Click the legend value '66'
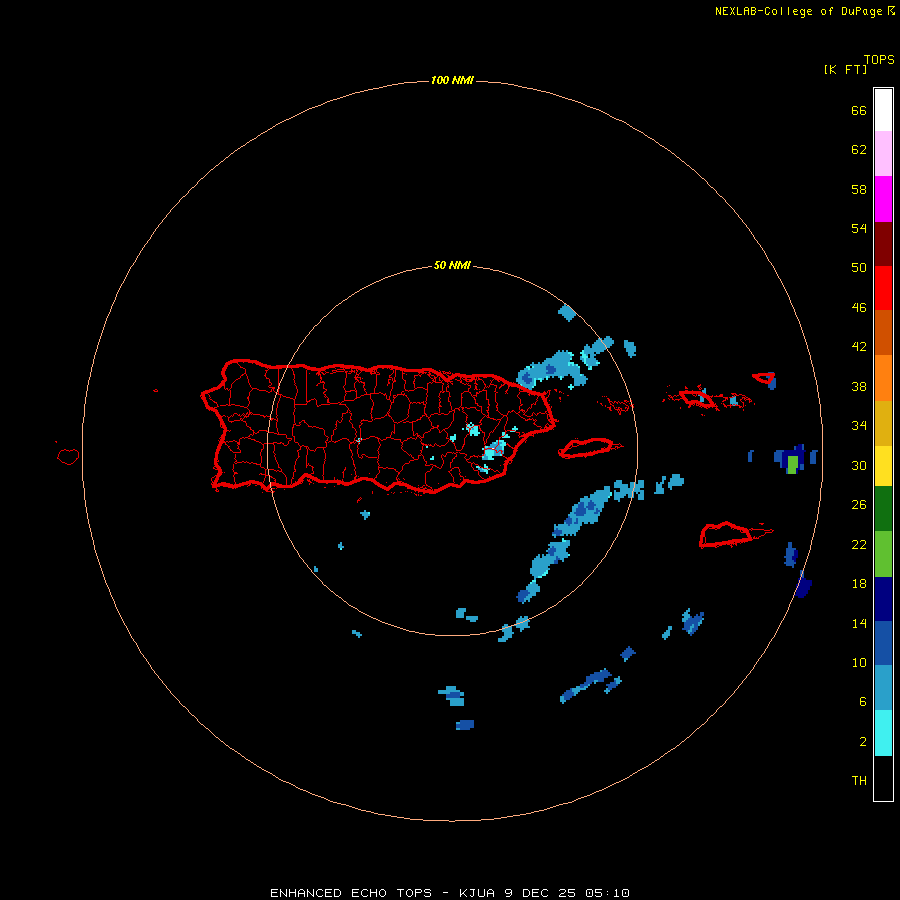The width and height of the screenshot is (900, 900). coord(859,110)
